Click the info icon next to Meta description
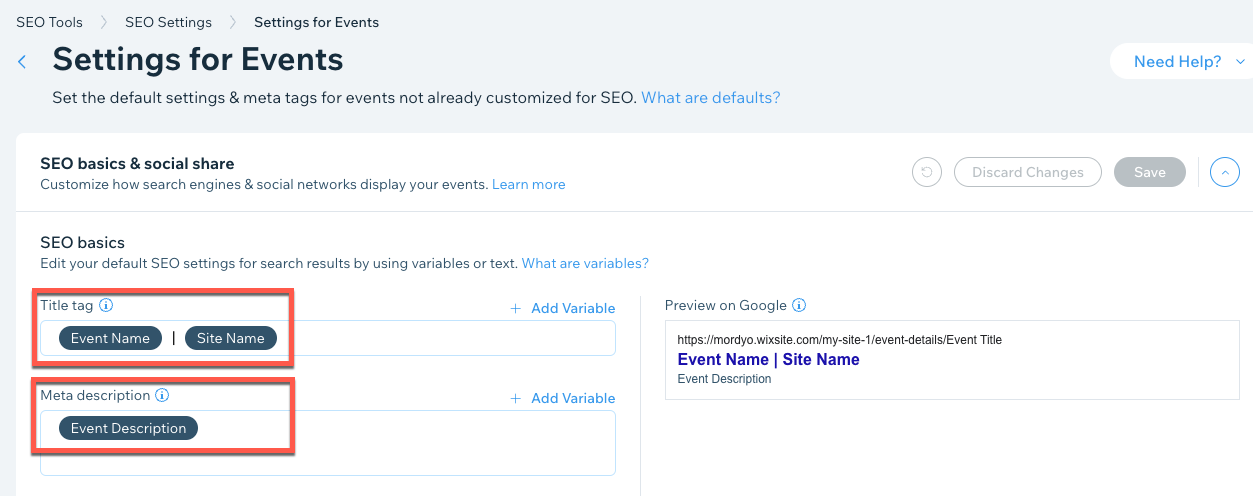 tap(162, 395)
